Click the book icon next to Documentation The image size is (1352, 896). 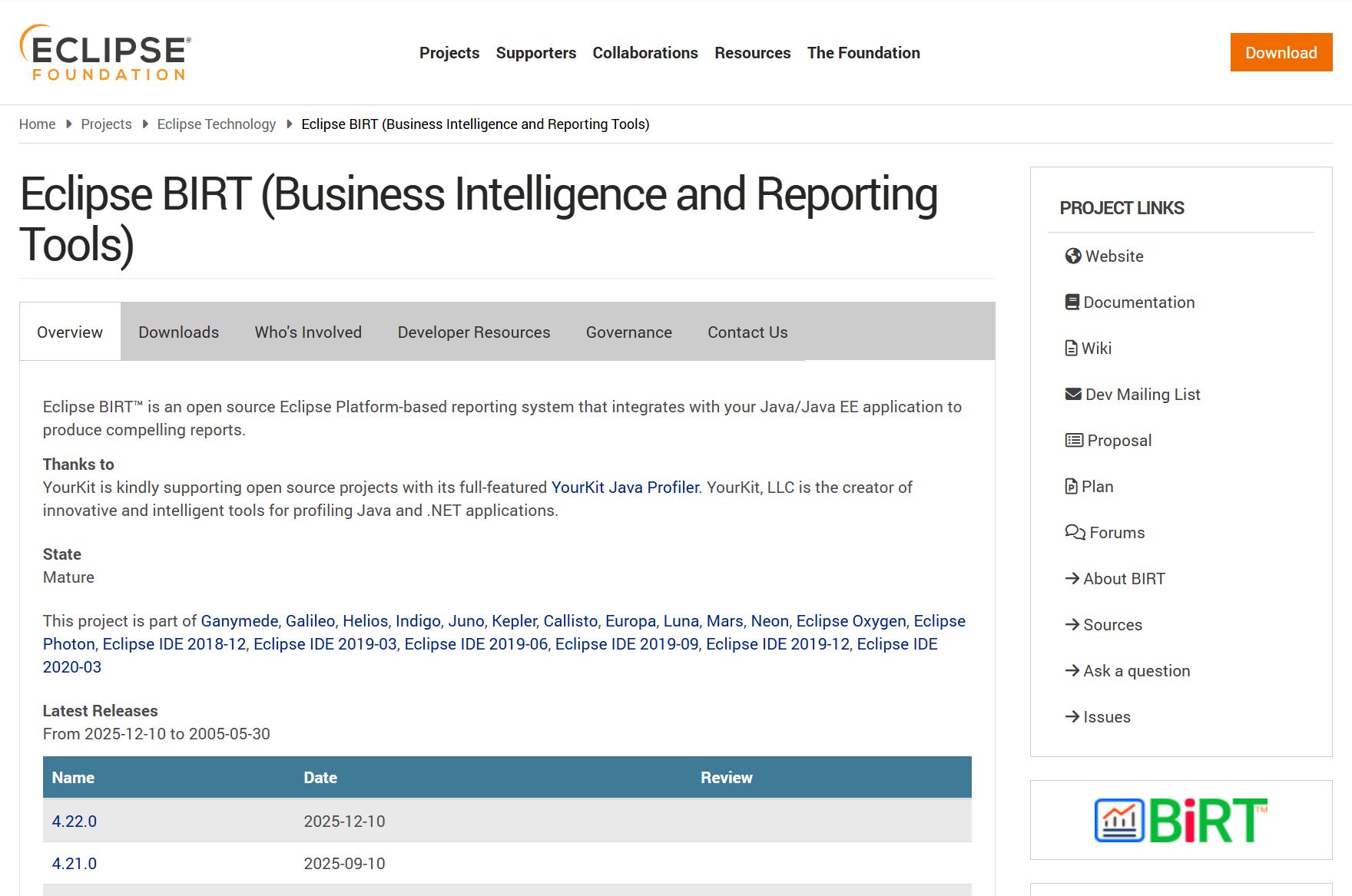(1072, 303)
